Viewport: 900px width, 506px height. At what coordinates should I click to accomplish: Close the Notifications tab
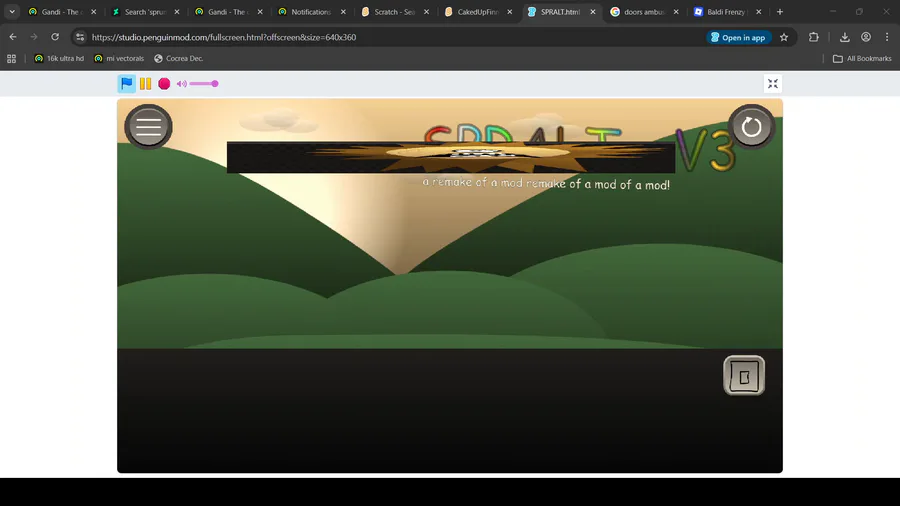343,11
